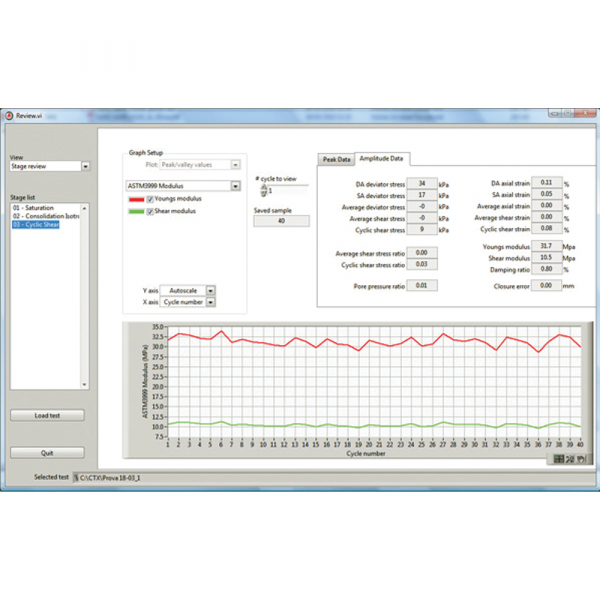Open the X axis Cycle number dropdown

210,302
